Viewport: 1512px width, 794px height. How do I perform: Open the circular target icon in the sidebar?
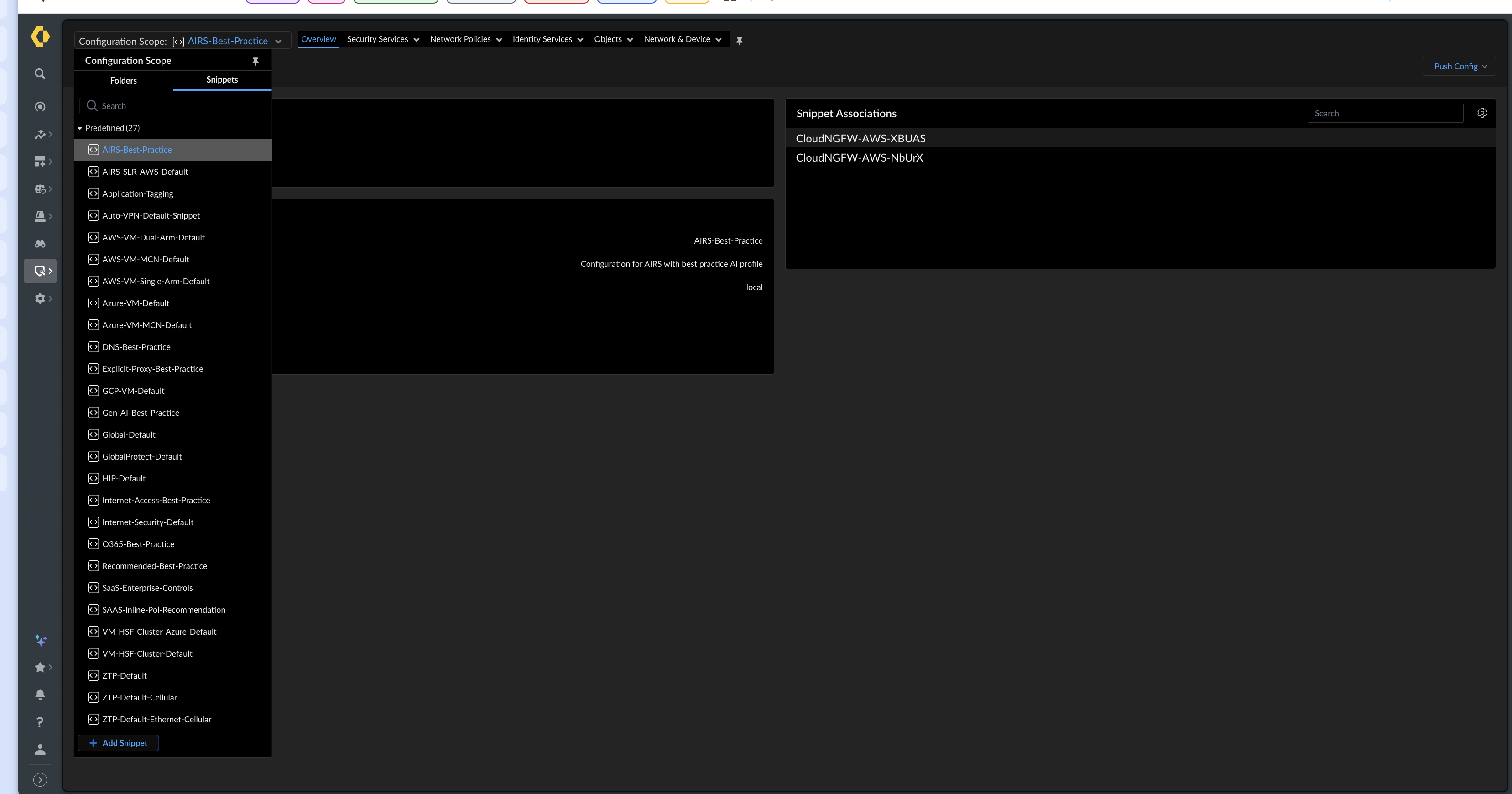40,107
